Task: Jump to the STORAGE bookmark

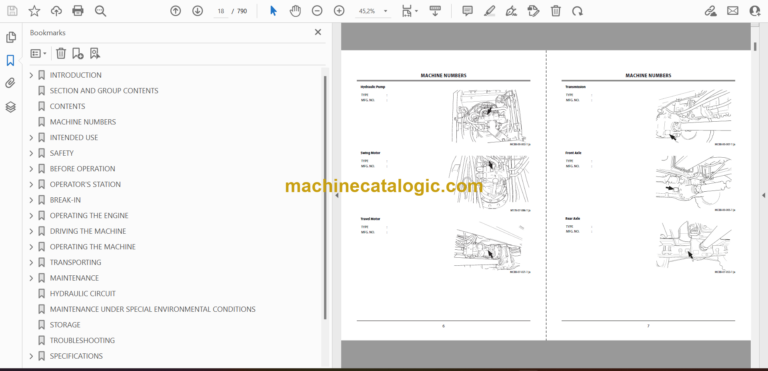Action: click(x=65, y=325)
